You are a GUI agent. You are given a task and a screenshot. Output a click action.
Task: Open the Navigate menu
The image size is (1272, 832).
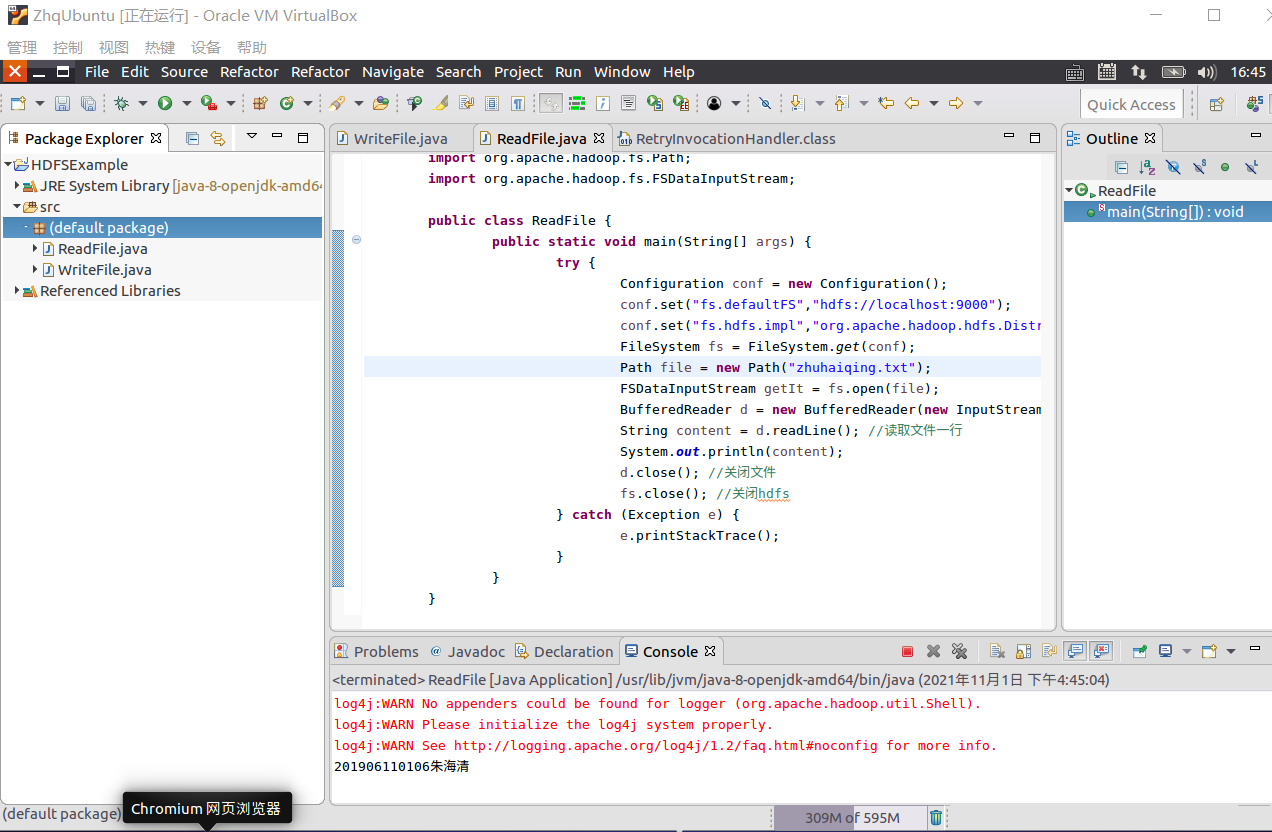tap(392, 72)
